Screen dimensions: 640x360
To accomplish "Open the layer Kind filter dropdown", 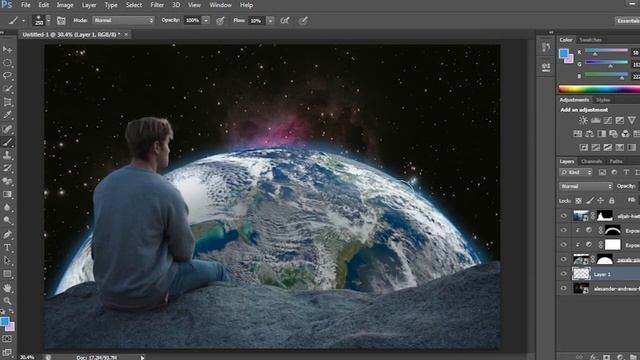I will tap(576, 173).
